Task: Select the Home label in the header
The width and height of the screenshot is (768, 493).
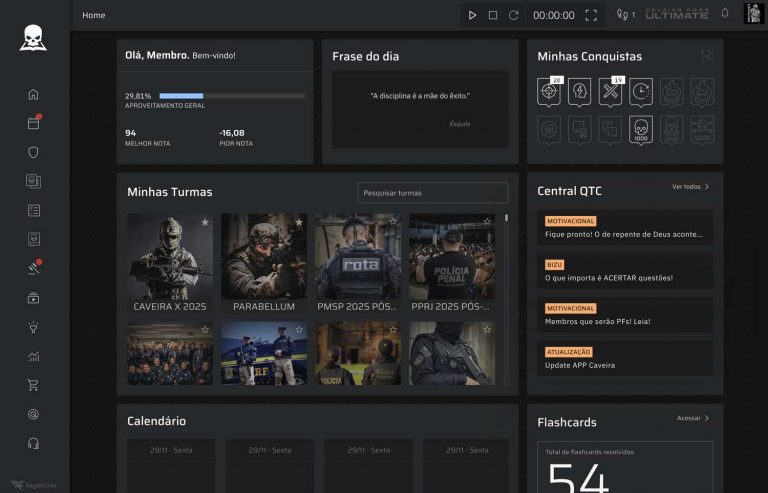Action: click(x=93, y=15)
